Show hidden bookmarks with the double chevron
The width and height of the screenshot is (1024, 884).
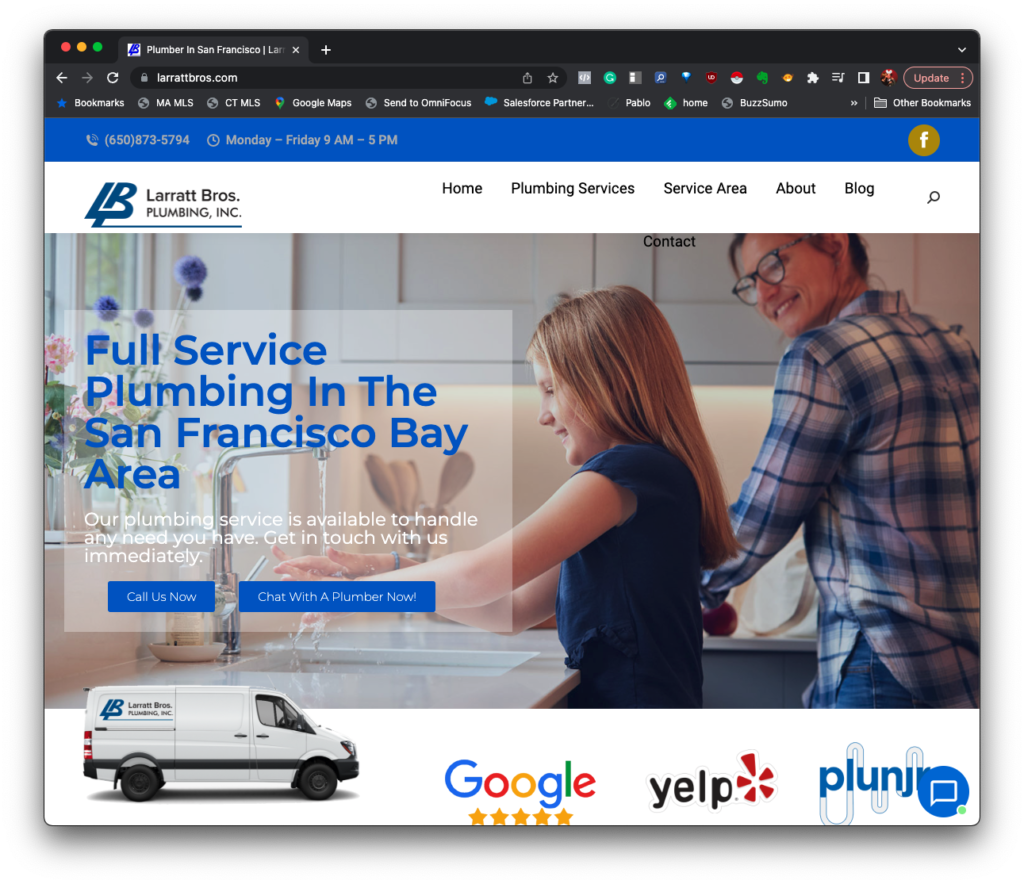[853, 103]
